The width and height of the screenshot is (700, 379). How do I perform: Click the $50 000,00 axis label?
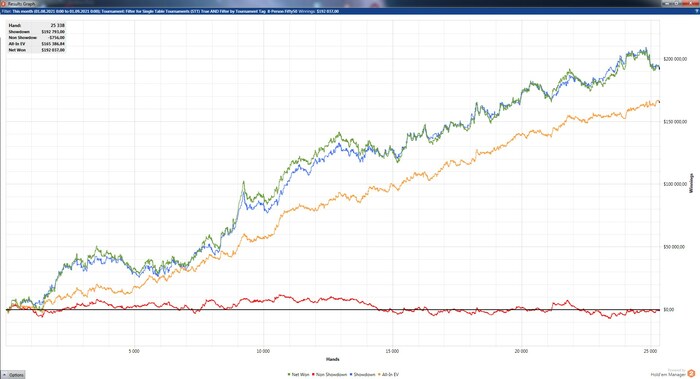click(673, 246)
